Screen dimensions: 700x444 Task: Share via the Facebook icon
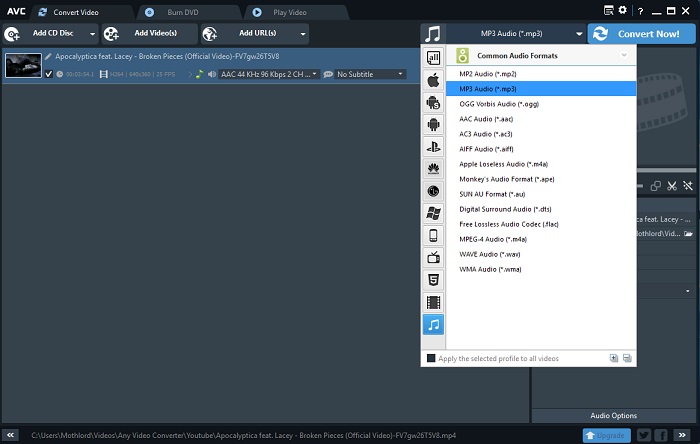pos(661,435)
